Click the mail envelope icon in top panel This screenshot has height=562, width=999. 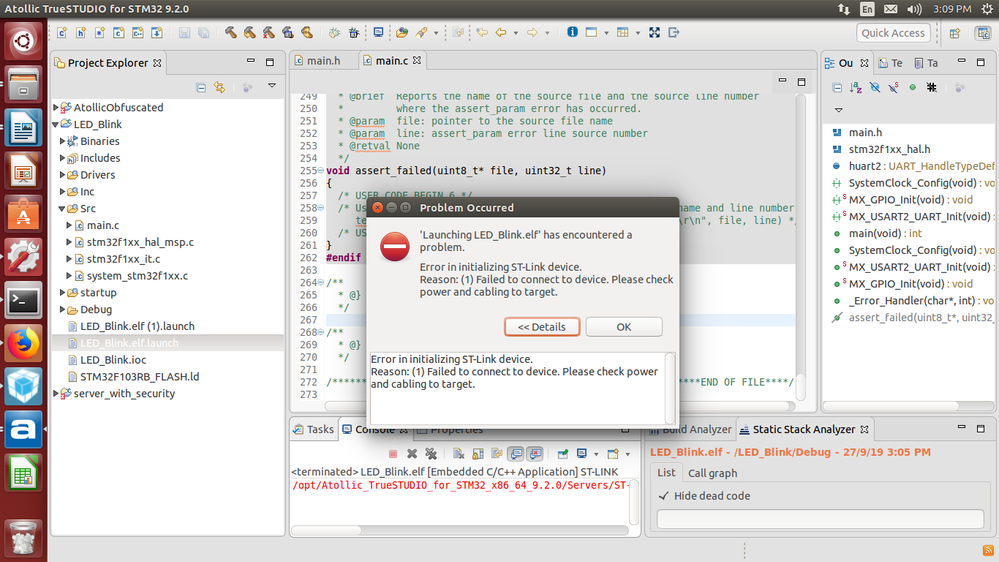[x=891, y=9]
